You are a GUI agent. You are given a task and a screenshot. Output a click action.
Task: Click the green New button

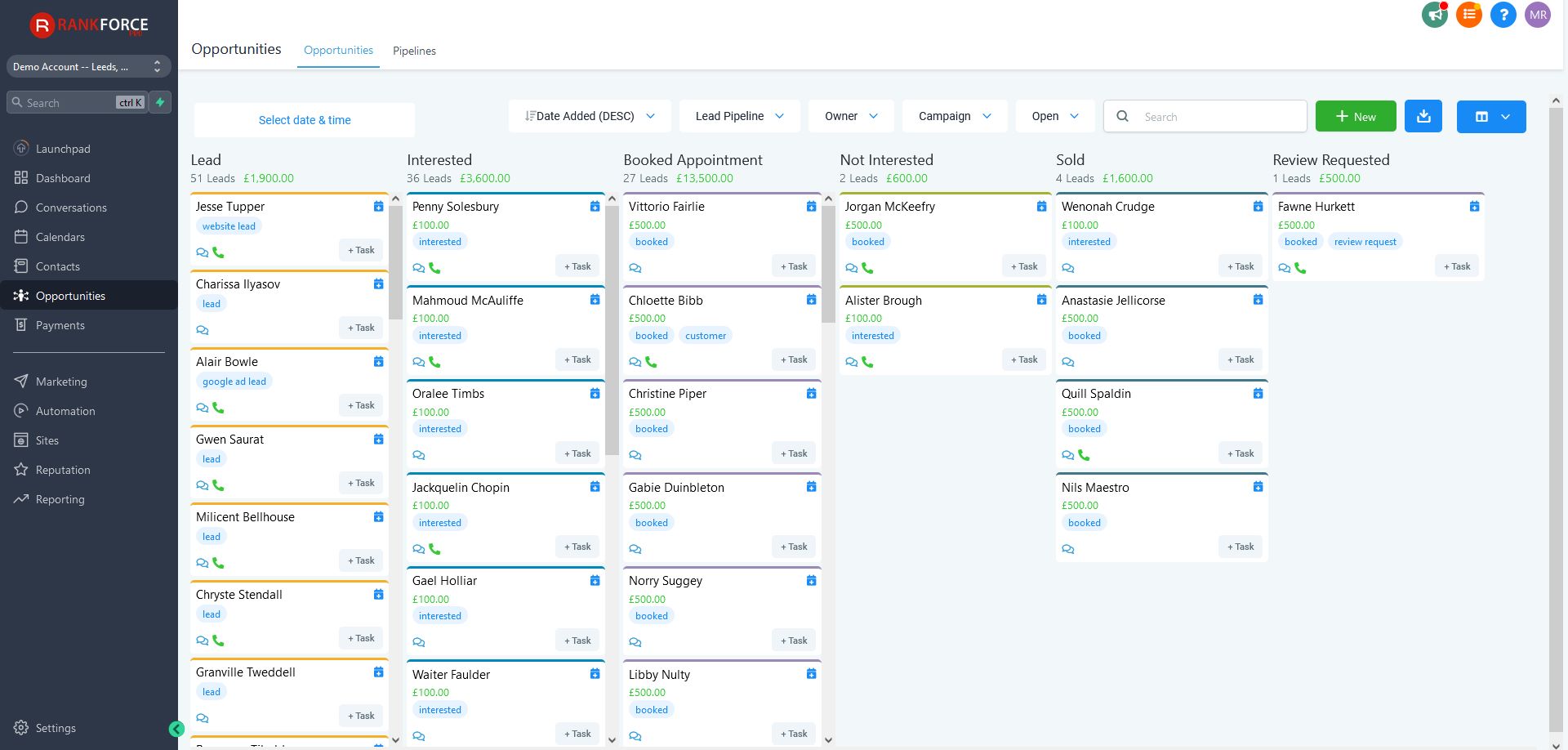(x=1356, y=117)
